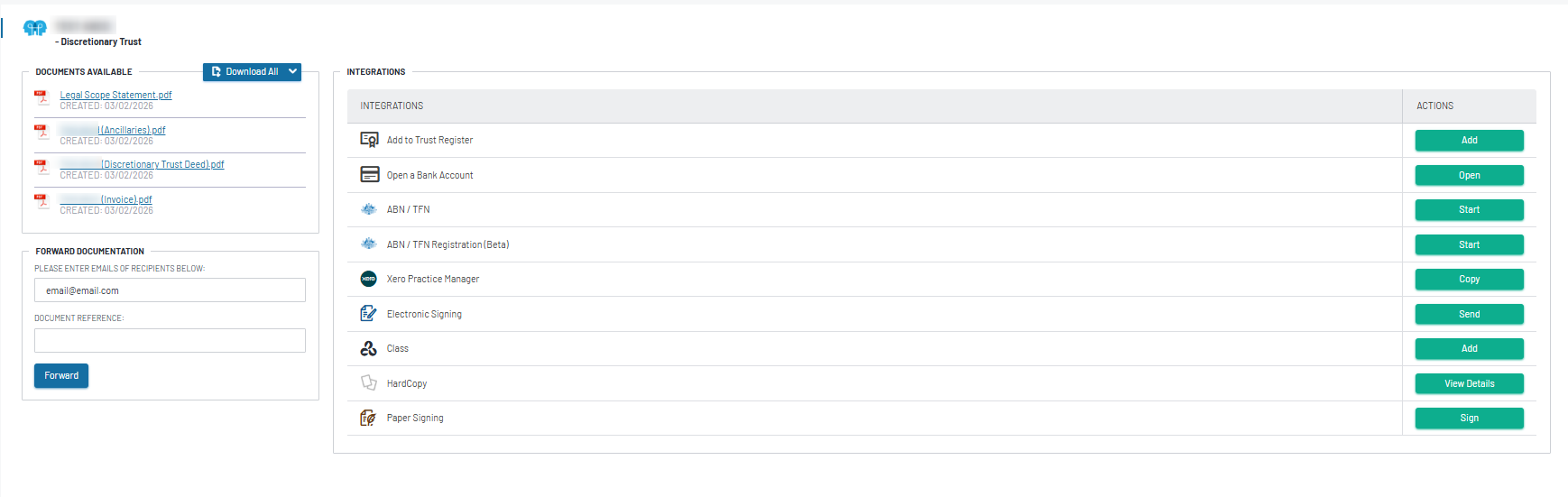
Task: Expand the Download All dropdown arrow
Action: (x=292, y=71)
